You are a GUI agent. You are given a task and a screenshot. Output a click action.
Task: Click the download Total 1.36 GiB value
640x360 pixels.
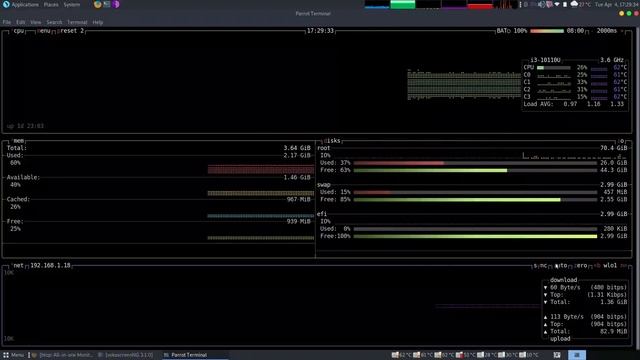(613, 302)
